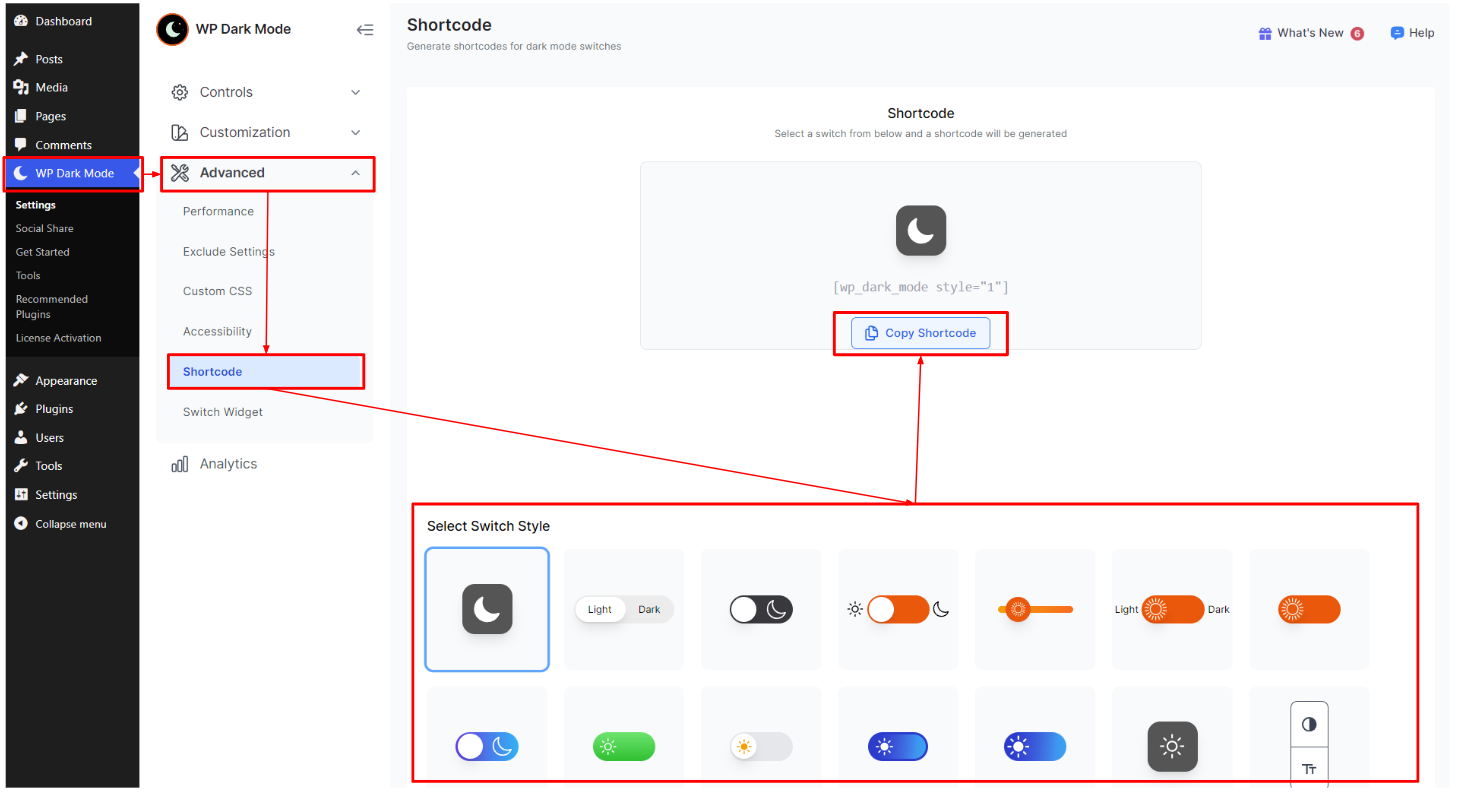This screenshot has width=1460, height=793.
Task: Open Exclude Settings
Action: [228, 251]
